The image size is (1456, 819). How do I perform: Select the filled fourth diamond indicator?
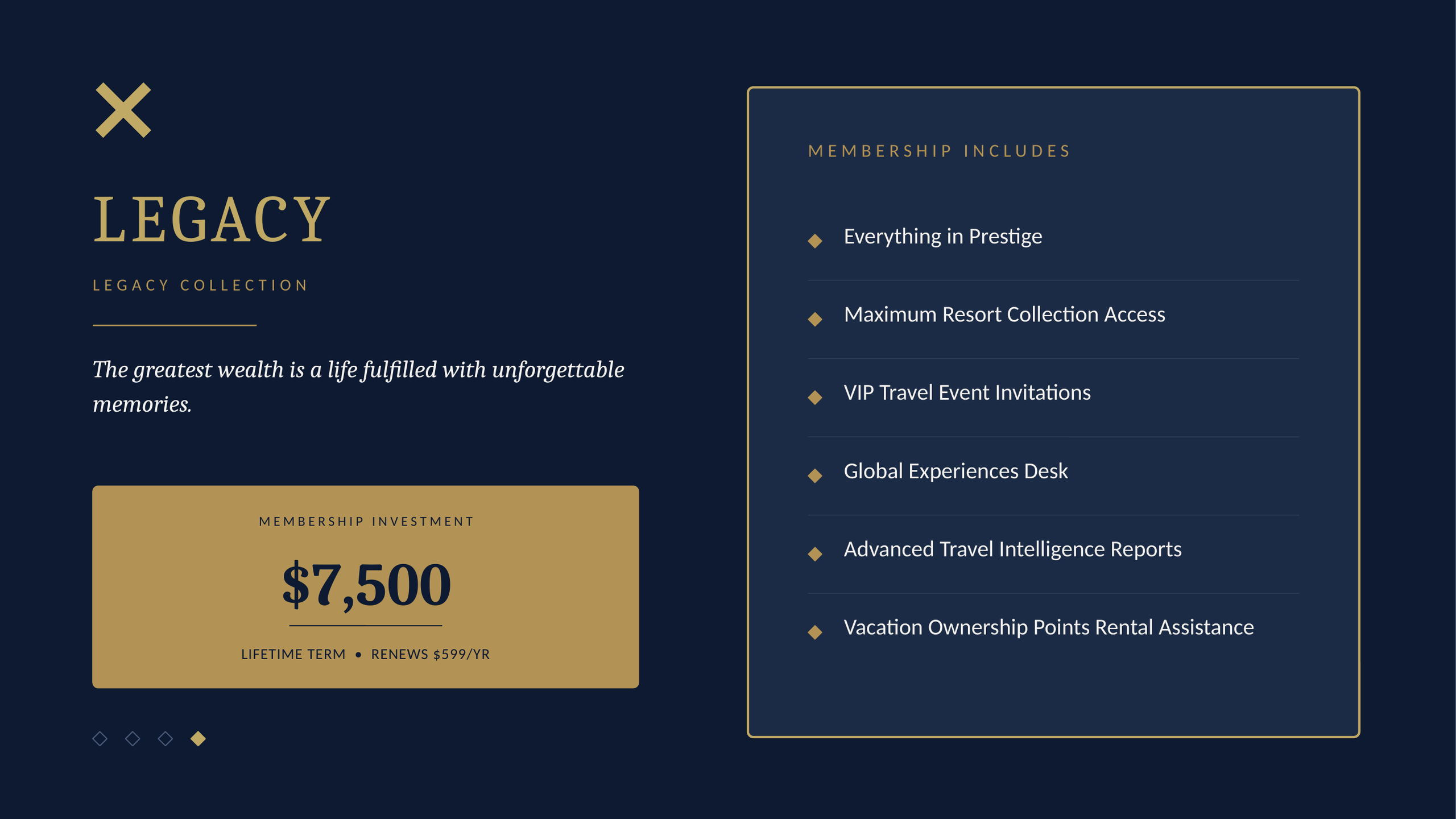[198, 738]
